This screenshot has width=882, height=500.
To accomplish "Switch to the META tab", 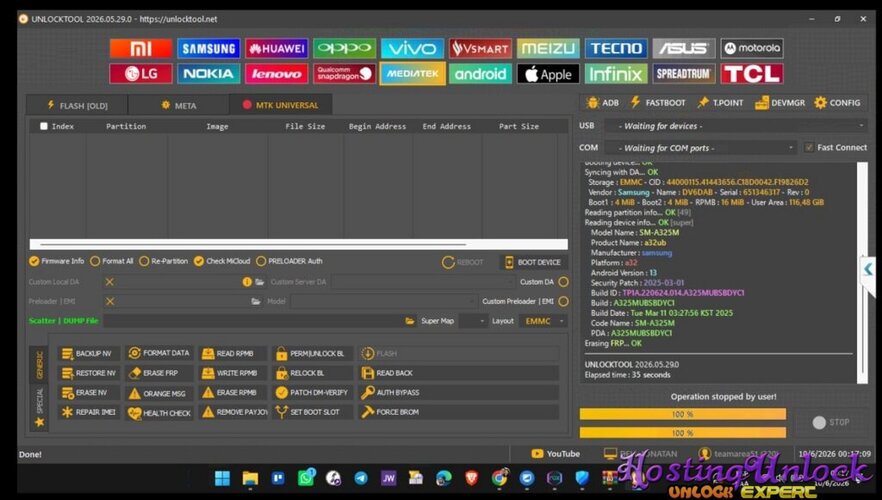I will point(178,105).
